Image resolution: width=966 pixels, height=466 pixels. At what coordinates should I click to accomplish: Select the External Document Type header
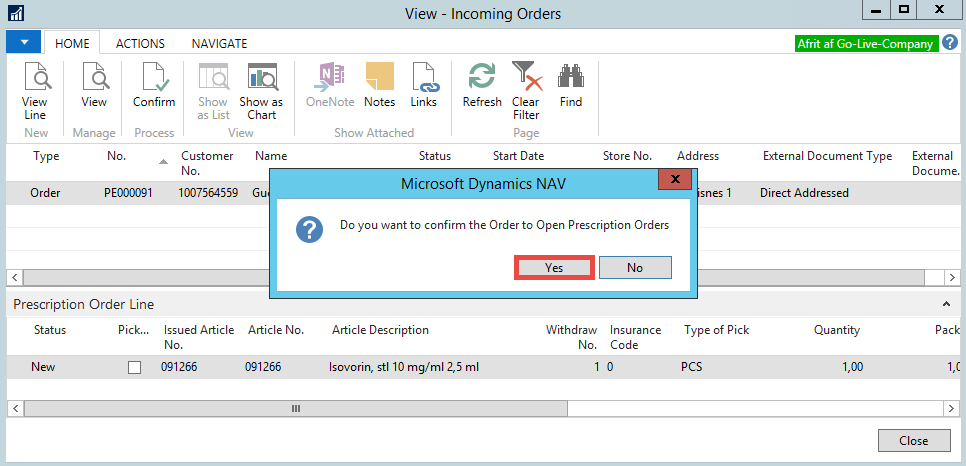click(x=827, y=156)
